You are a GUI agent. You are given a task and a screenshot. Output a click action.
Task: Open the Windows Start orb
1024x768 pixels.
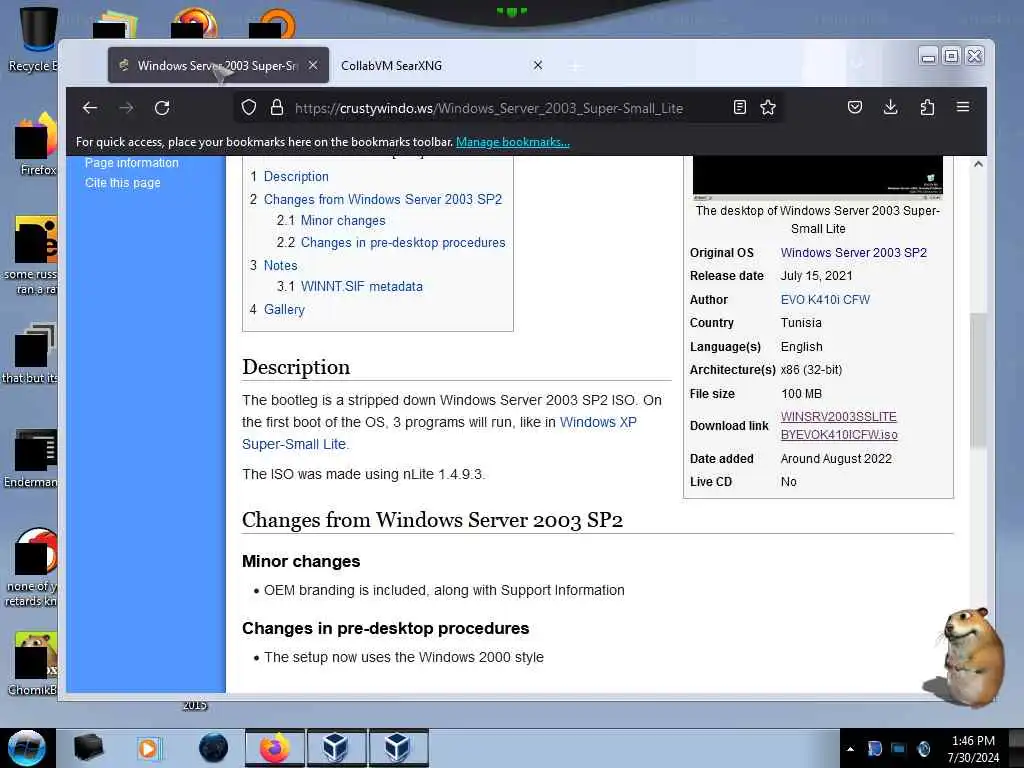[27, 748]
